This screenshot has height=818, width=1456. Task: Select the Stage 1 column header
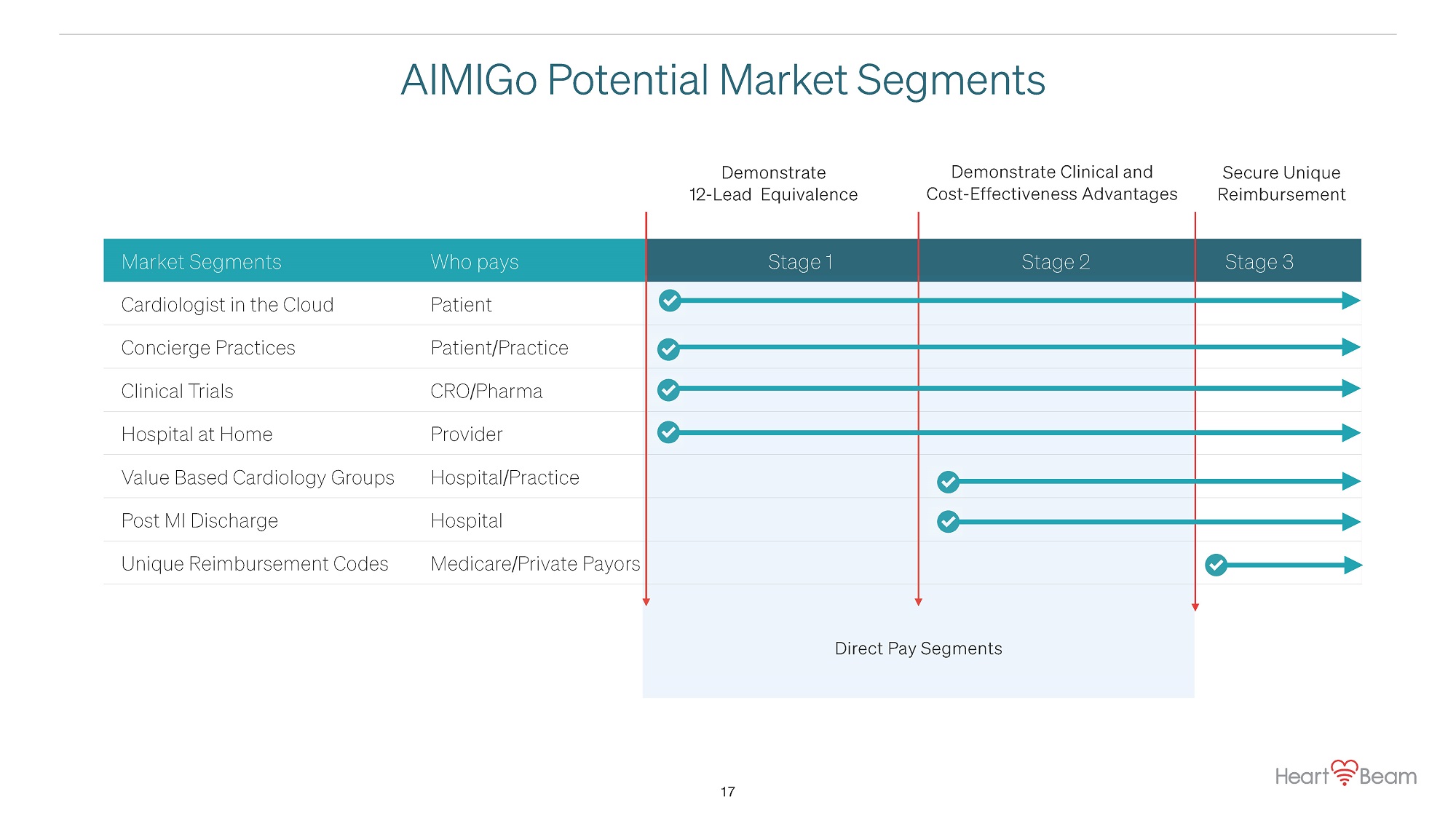tap(799, 262)
